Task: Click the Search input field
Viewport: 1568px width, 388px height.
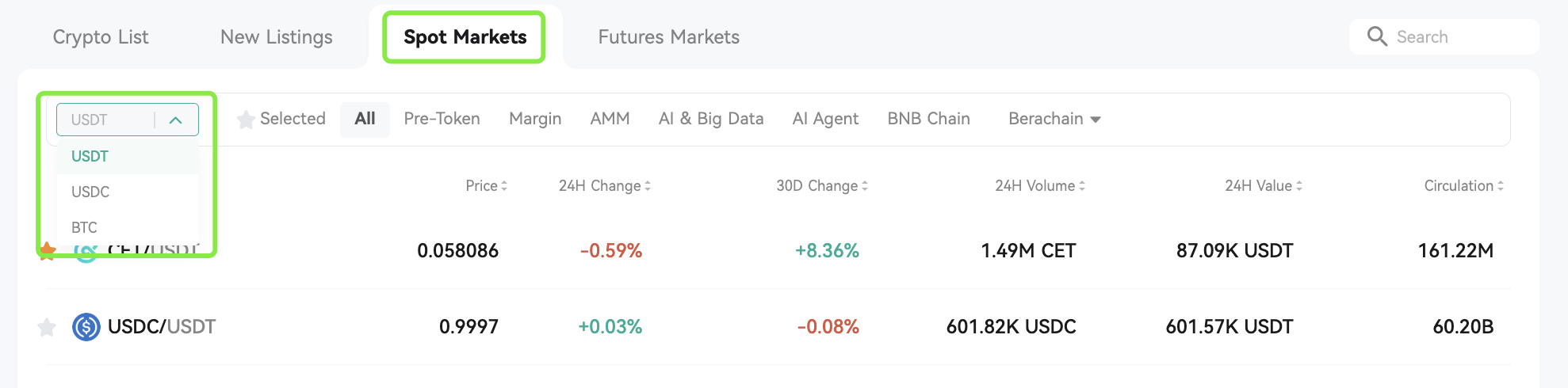Action: pyautogui.click(x=1444, y=36)
